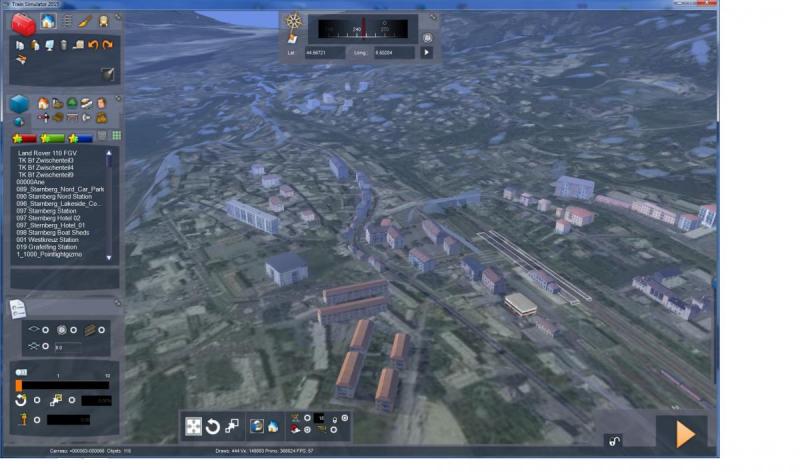800x472 pixels.
Task: Filter by track-side sign category
Action: click(43, 118)
